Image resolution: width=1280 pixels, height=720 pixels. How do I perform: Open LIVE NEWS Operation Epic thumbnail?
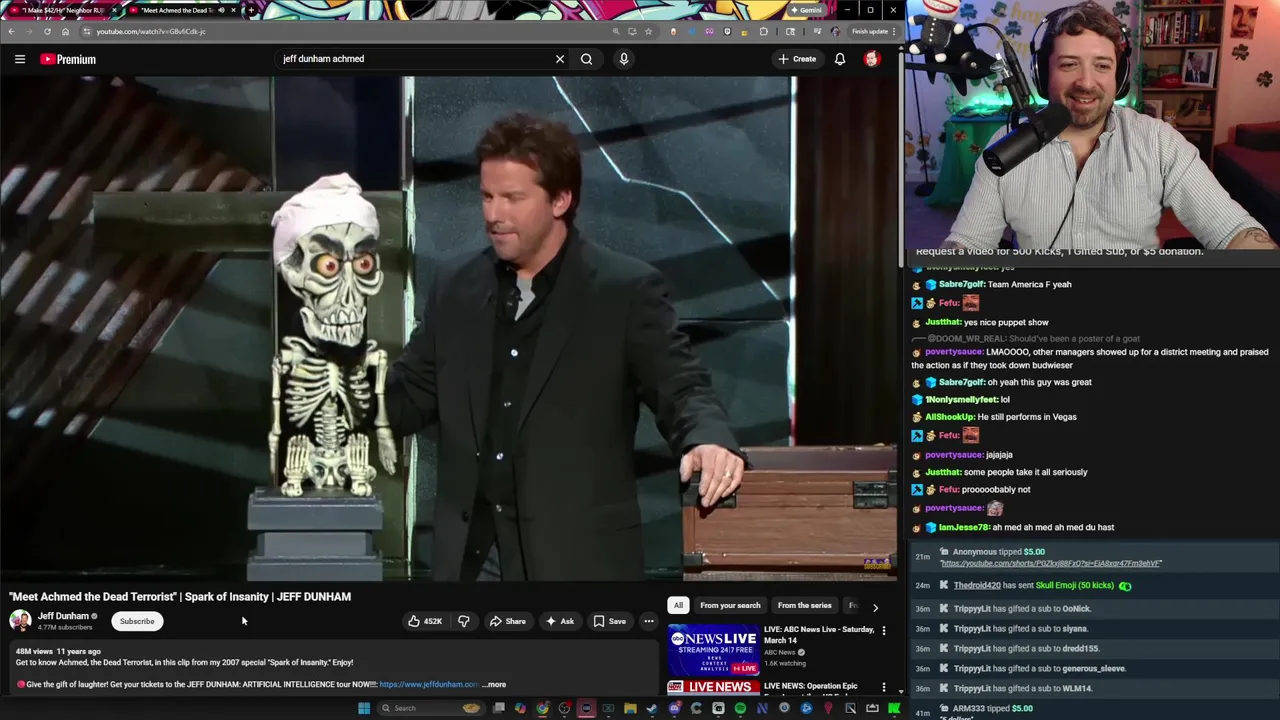click(x=713, y=688)
